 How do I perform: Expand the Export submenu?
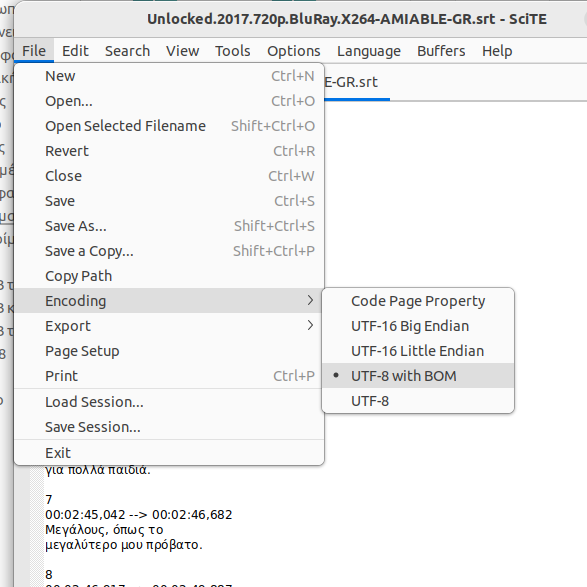click(x=169, y=326)
